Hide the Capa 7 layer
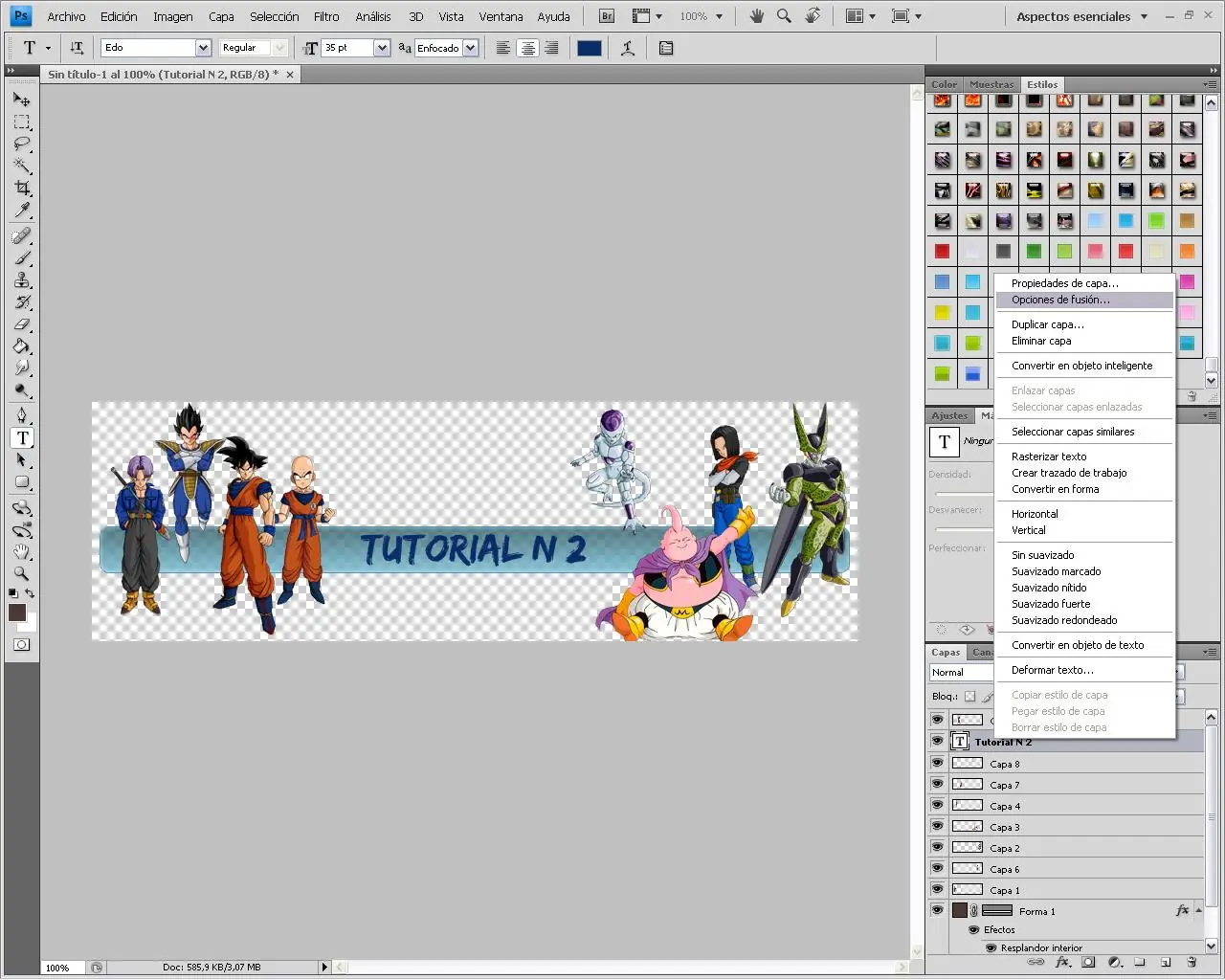The width and height of the screenshot is (1225, 980). [x=937, y=784]
